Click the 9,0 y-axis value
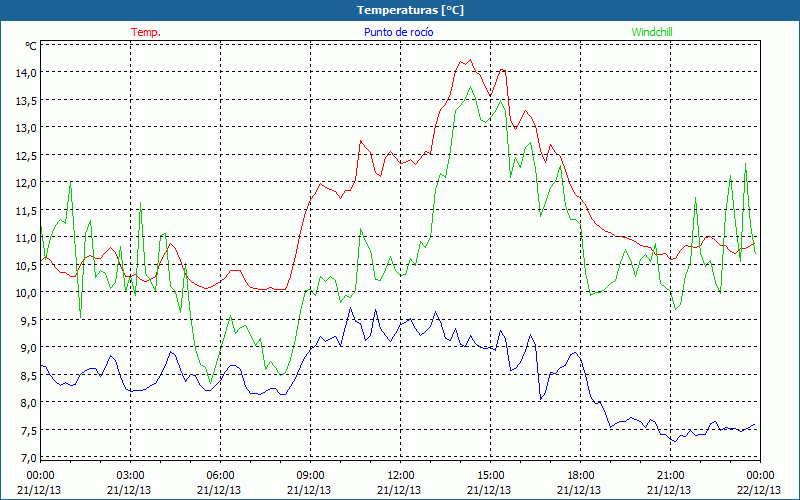 pos(29,348)
